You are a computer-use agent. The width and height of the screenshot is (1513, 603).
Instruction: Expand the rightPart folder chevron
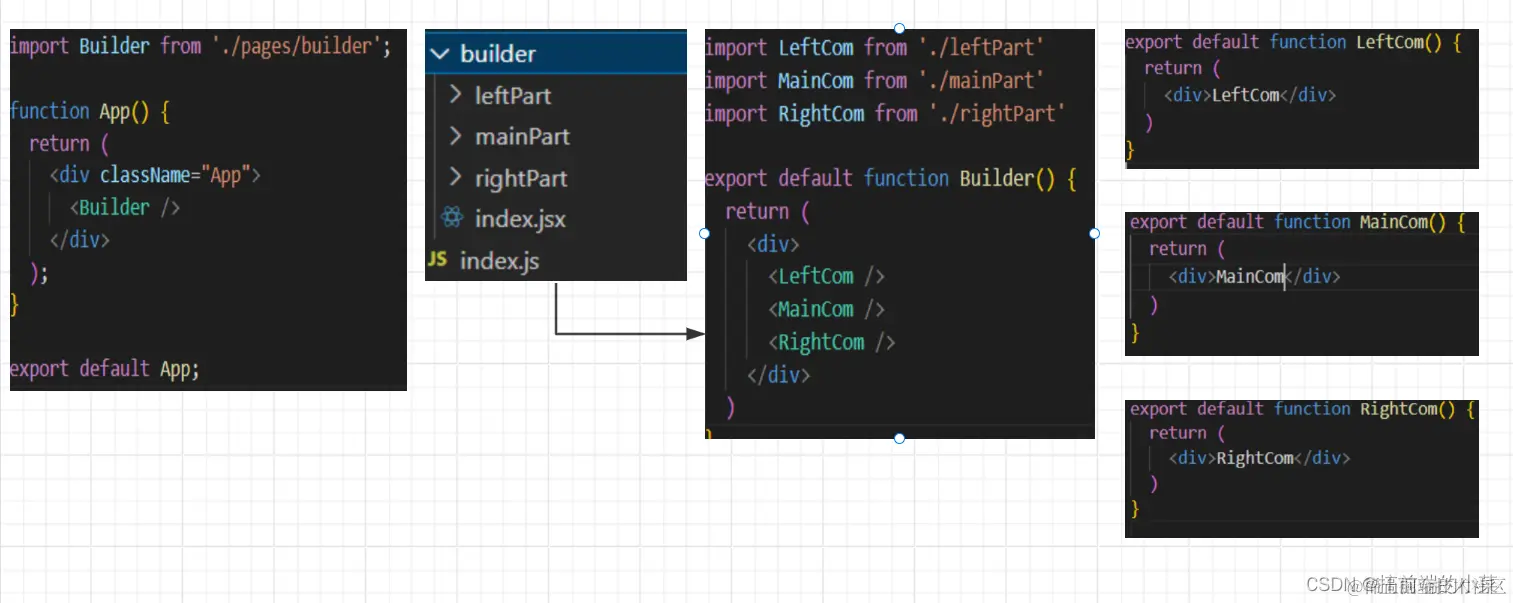point(455,178)
